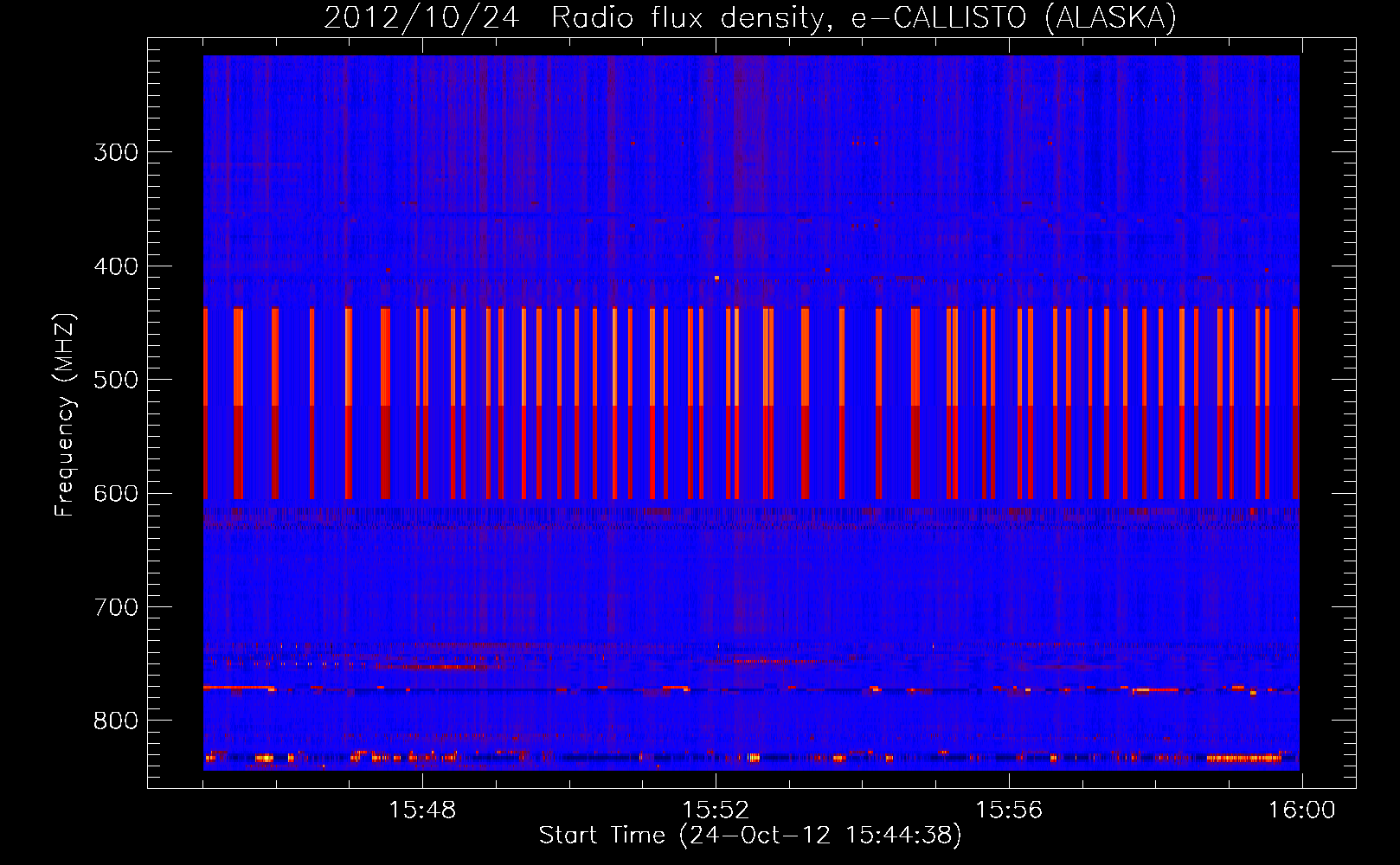Screen dimensions: 1400x865
Task: Click the 'Start Time (24-Oct-12 15:44:38)' label
Action: coord(750,836)
